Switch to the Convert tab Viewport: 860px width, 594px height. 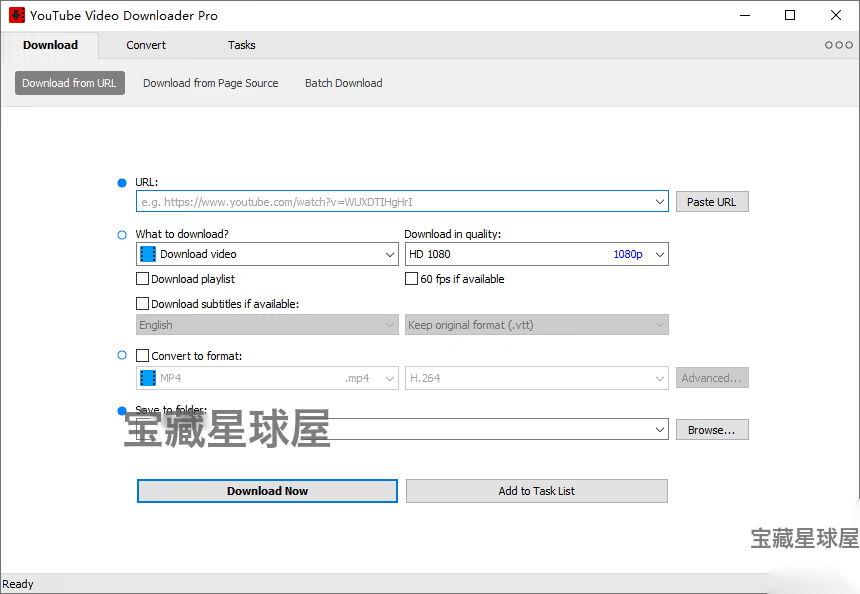(x=146, y=45)
